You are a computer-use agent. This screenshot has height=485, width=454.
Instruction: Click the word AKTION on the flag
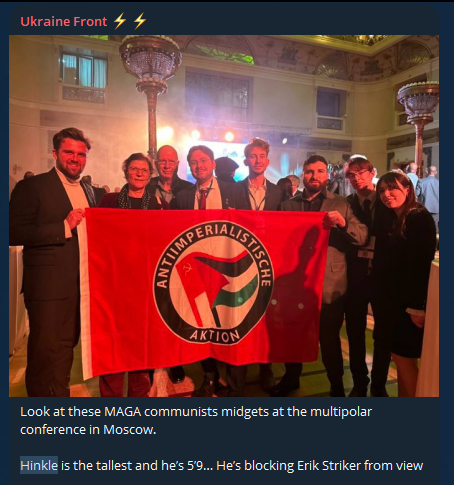(215, 335)
